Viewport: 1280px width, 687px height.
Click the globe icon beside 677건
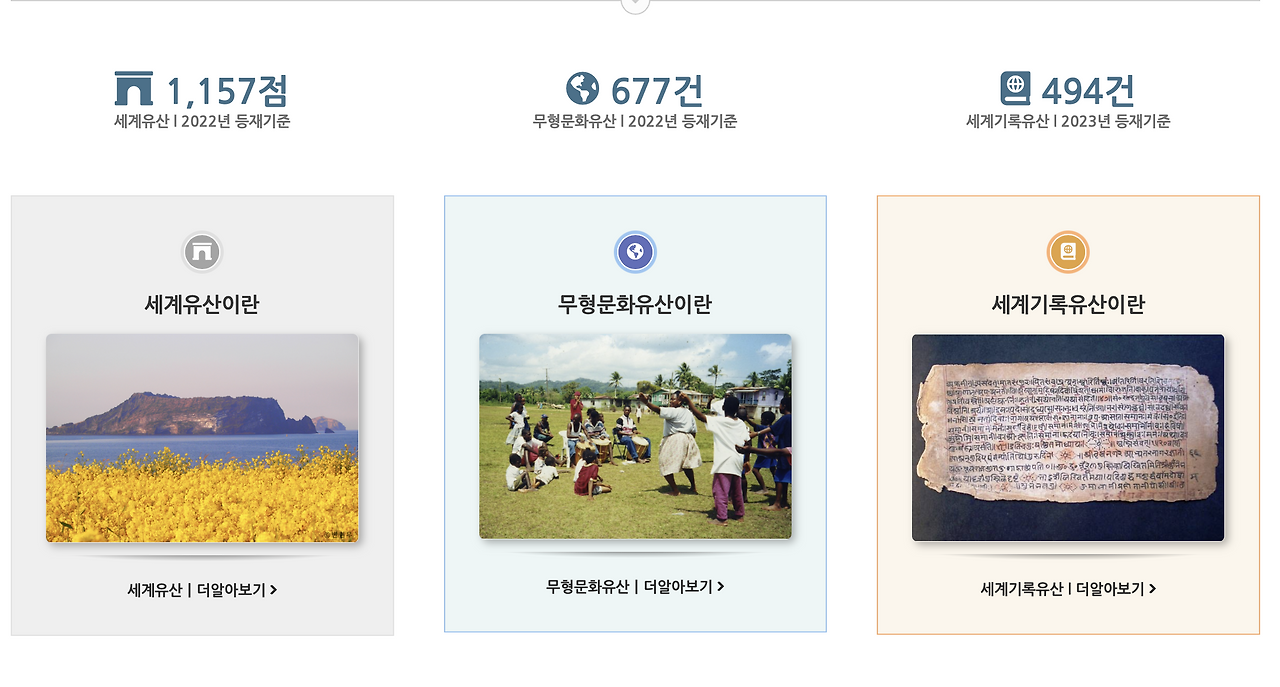pos(582,89)
